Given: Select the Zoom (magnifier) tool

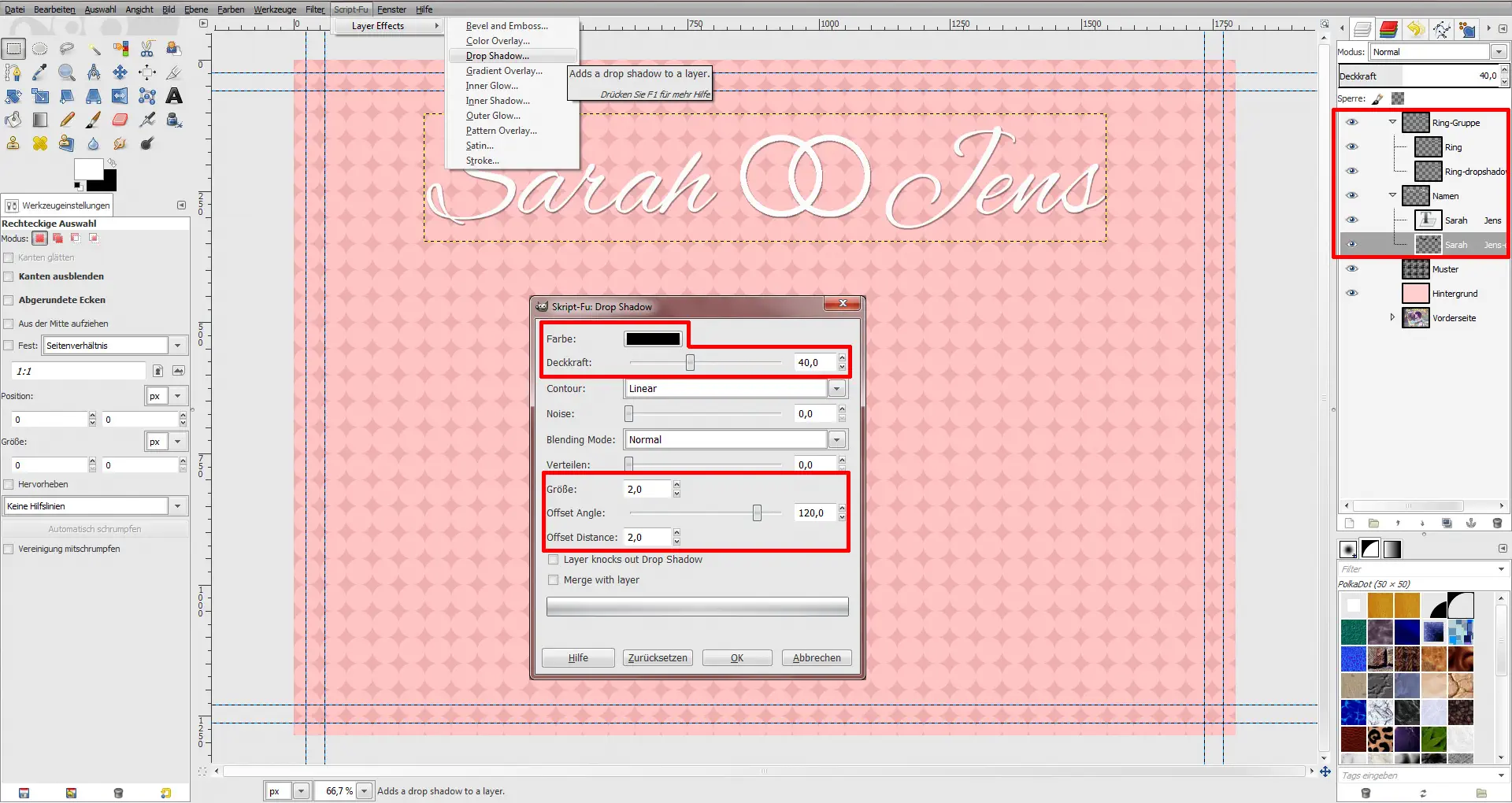Looking at the screenshot, I should point(67,72).
